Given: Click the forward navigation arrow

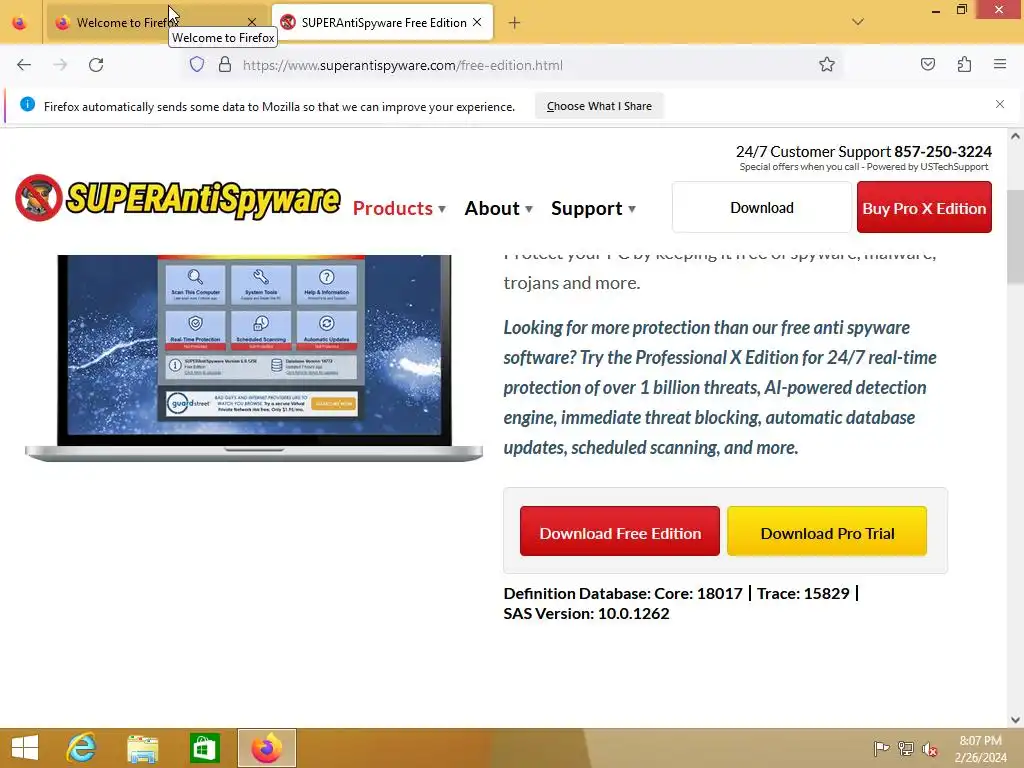Looking at the screenshot, I should point(60,65).
